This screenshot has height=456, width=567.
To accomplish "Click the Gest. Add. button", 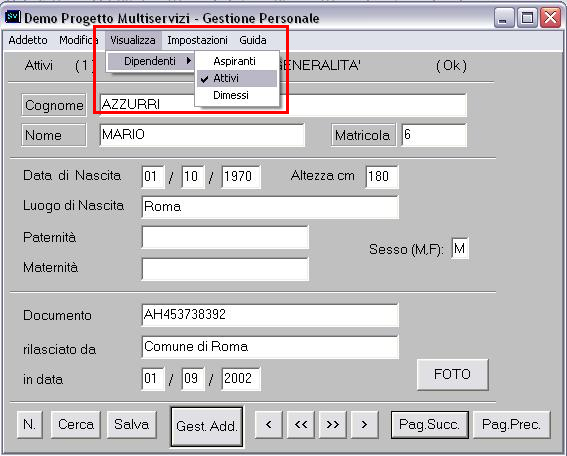I will pyautogui.click(x=207, y=427).
